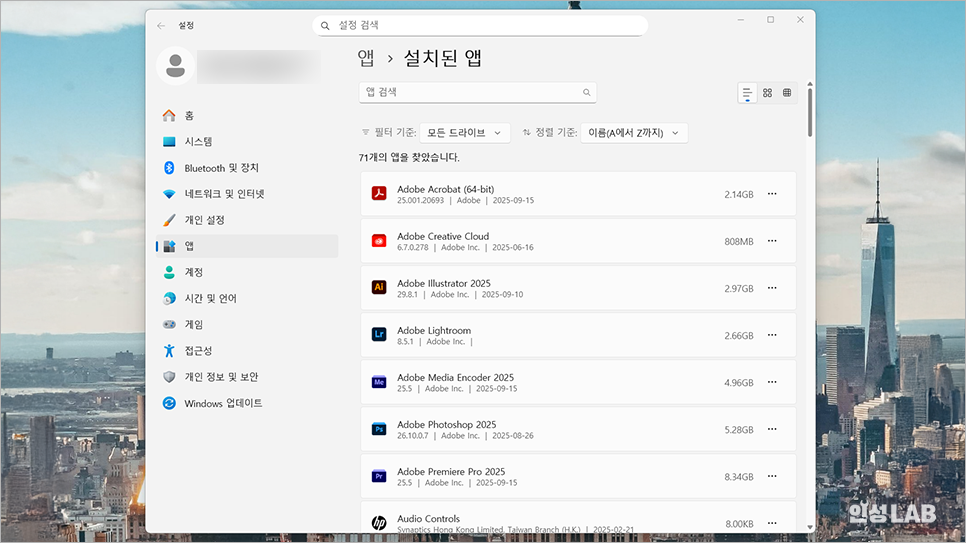This screenshot has width=966, height=543.
Task: Maximize the Settings window
Action: tap(770, 20)
